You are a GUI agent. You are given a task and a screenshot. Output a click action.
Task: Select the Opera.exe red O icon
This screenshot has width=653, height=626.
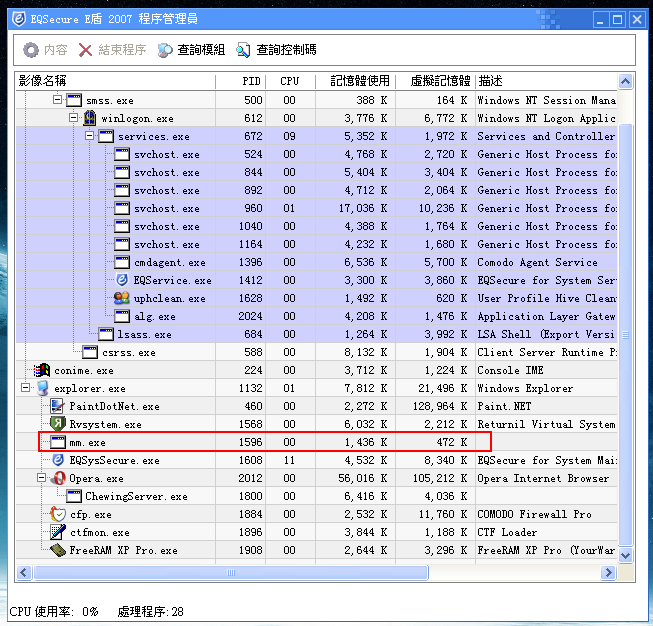(58, 478)
